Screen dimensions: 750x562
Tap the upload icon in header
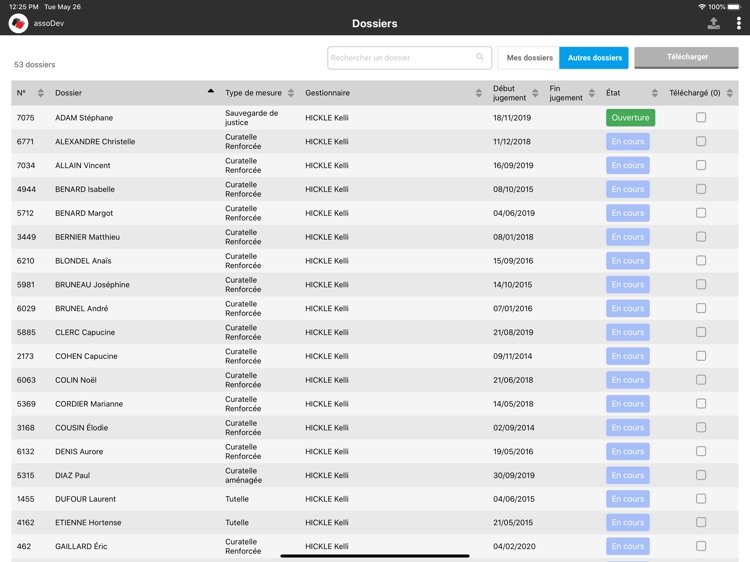(x=714, y=23)
